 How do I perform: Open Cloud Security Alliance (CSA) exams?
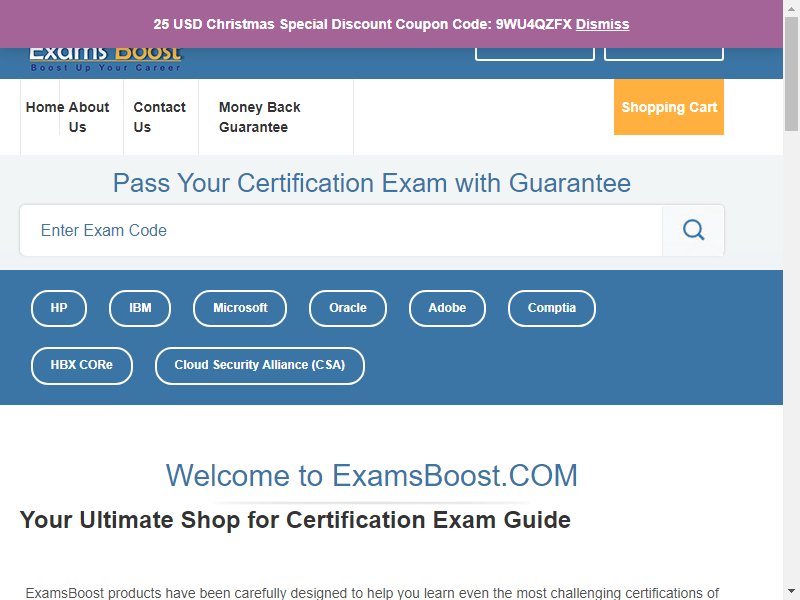tap(260, 365)
